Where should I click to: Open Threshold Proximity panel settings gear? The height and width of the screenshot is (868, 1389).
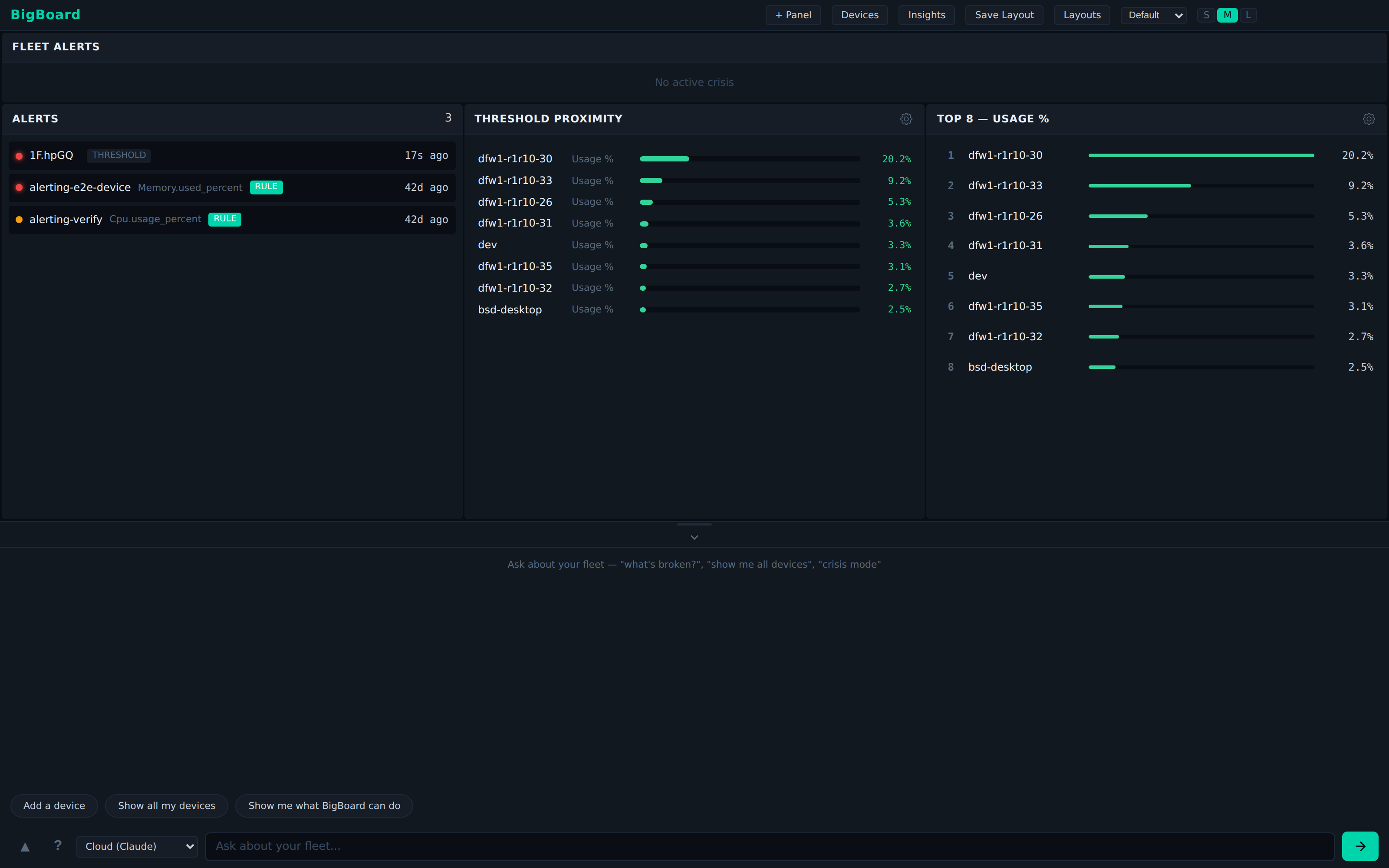[x=906, y=119]
